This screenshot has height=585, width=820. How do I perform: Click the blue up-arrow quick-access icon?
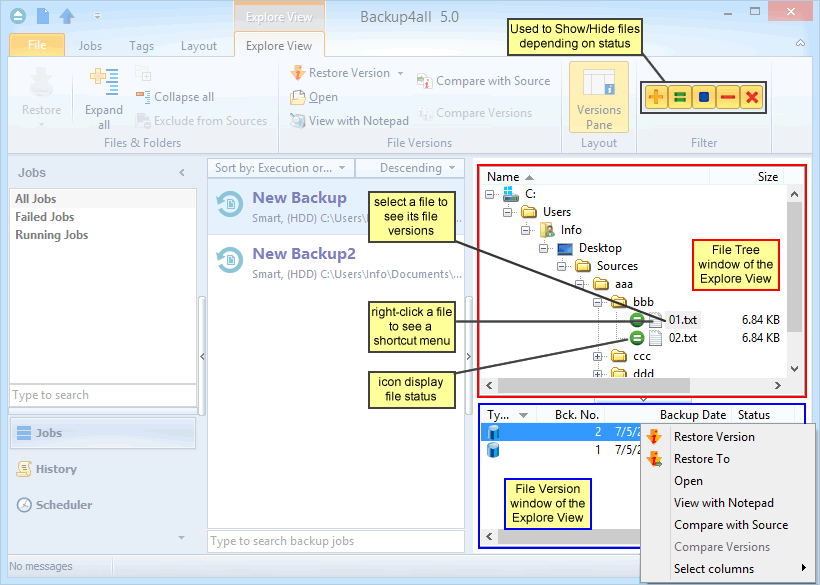[67, 16]
